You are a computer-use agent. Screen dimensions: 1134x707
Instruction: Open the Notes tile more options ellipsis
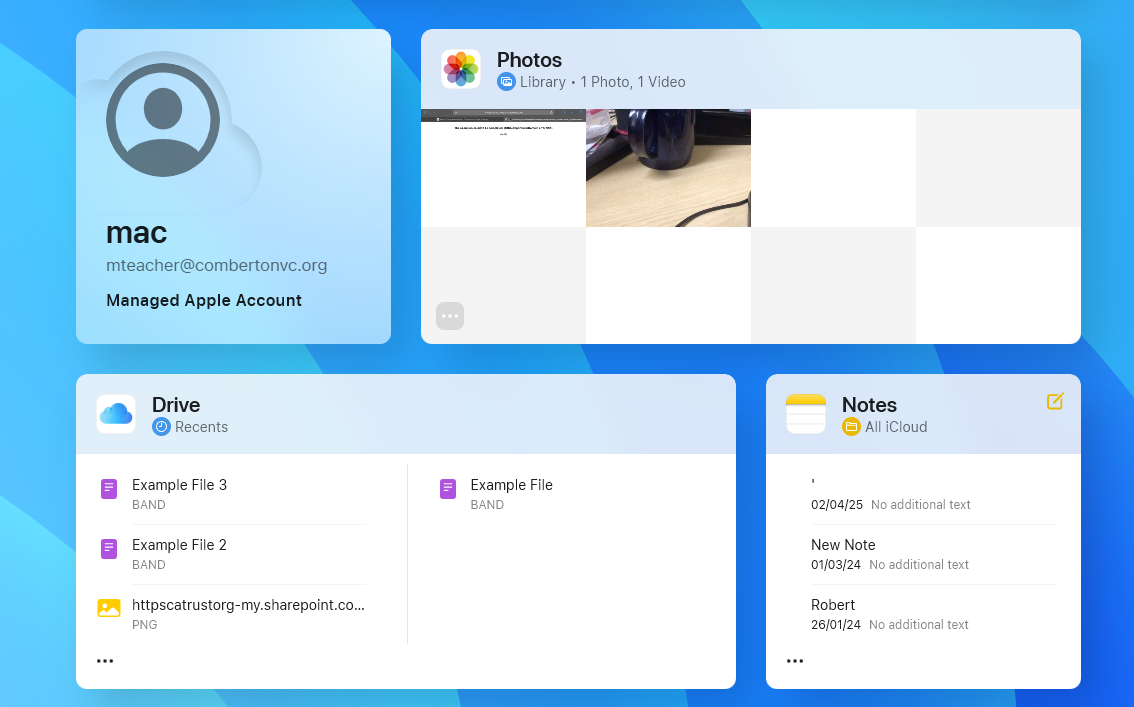pyautogui.click(x=795, y=661)
